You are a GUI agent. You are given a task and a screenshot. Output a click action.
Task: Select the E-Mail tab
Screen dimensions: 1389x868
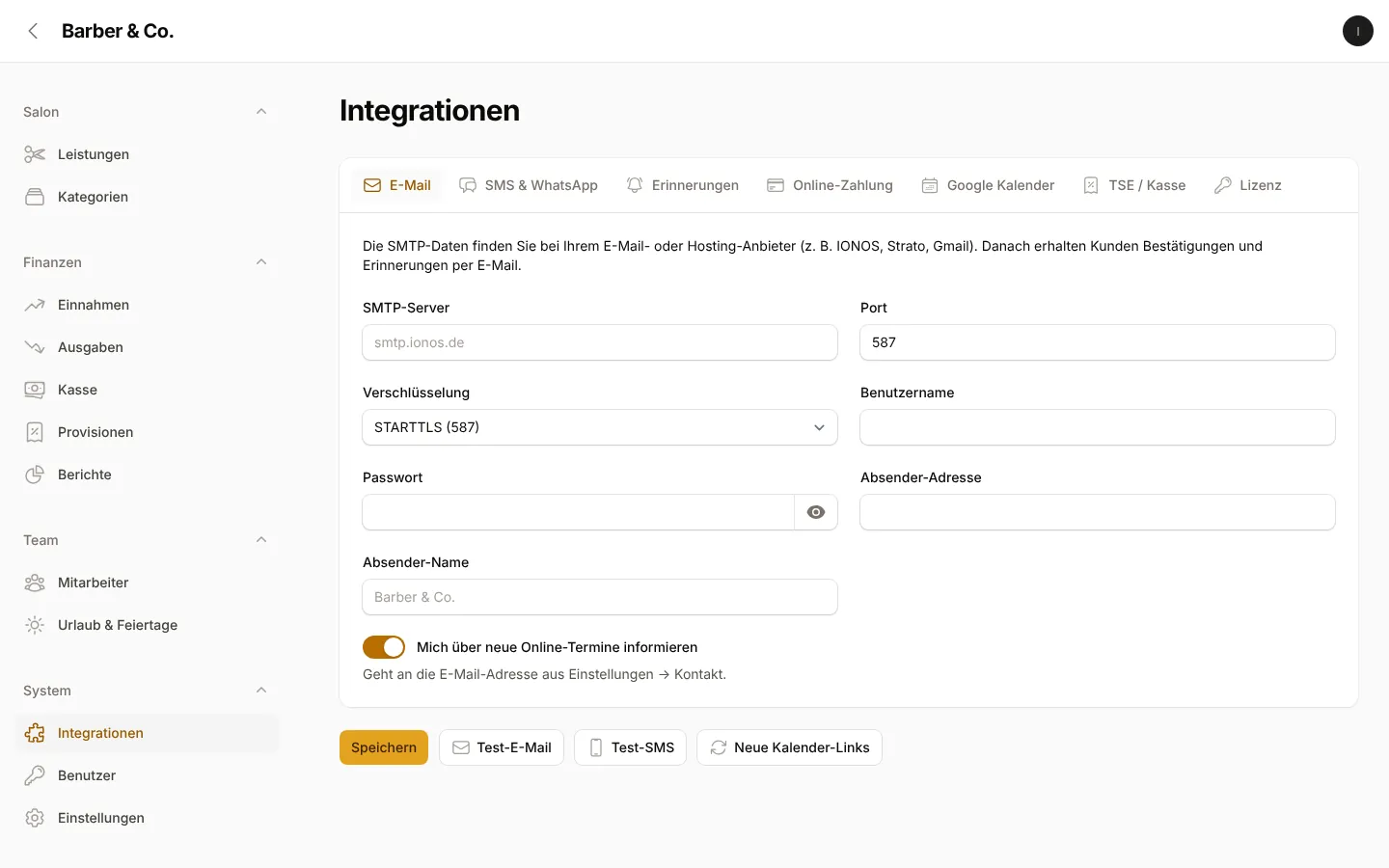click(397, 185)
